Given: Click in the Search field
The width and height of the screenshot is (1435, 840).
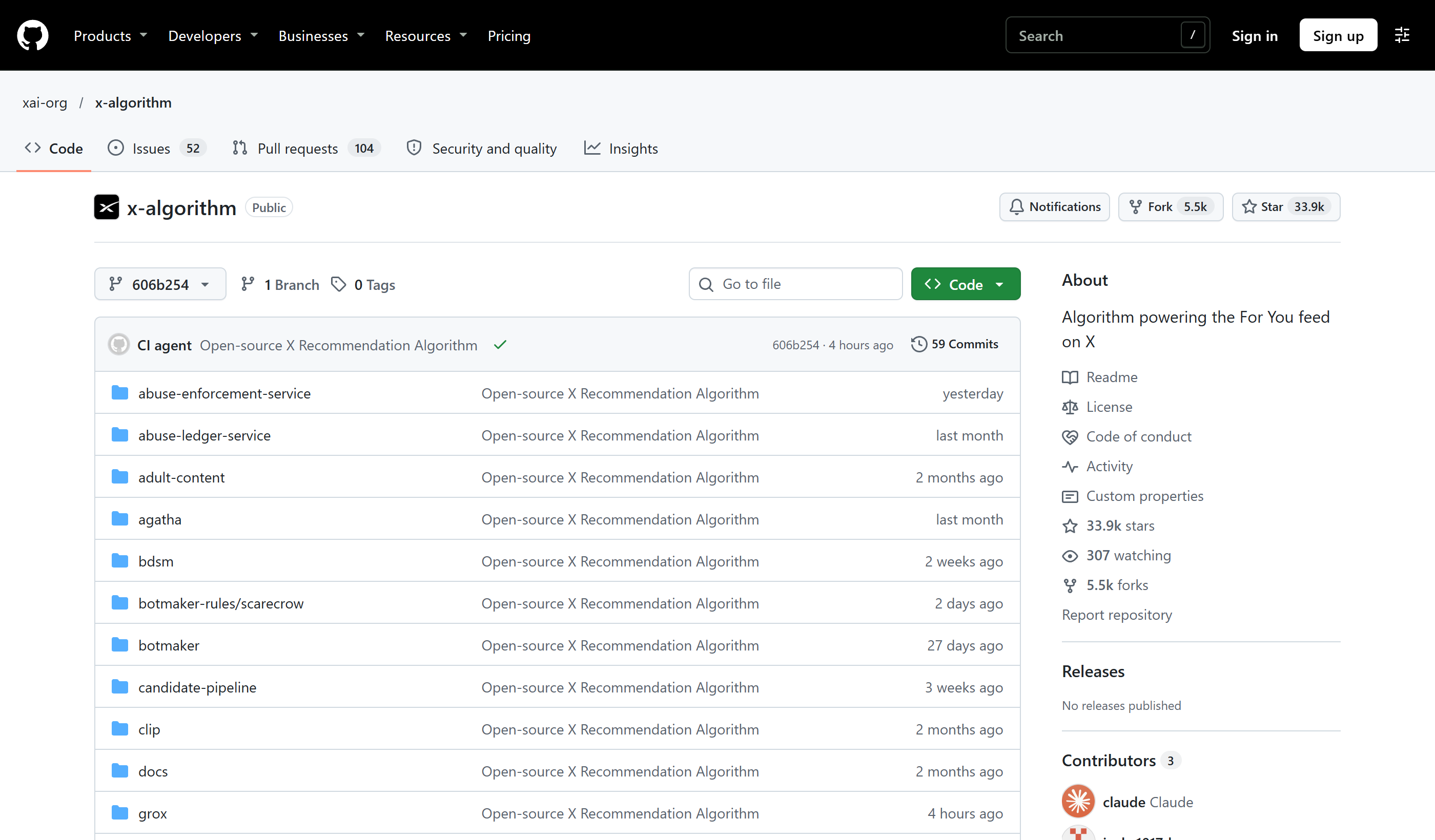Looking at the screenshot, I should tap(1108, 35).
